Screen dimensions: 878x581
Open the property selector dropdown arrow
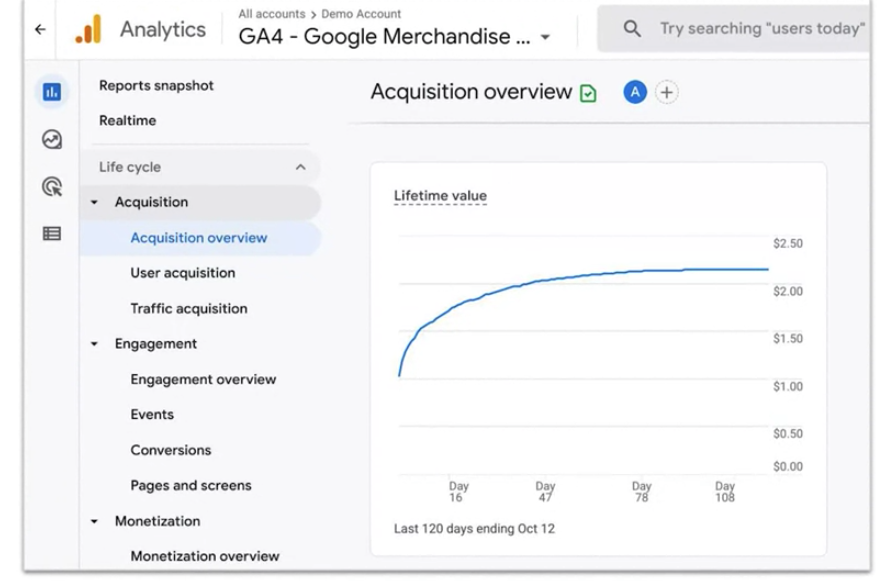[x=545, y=38]
